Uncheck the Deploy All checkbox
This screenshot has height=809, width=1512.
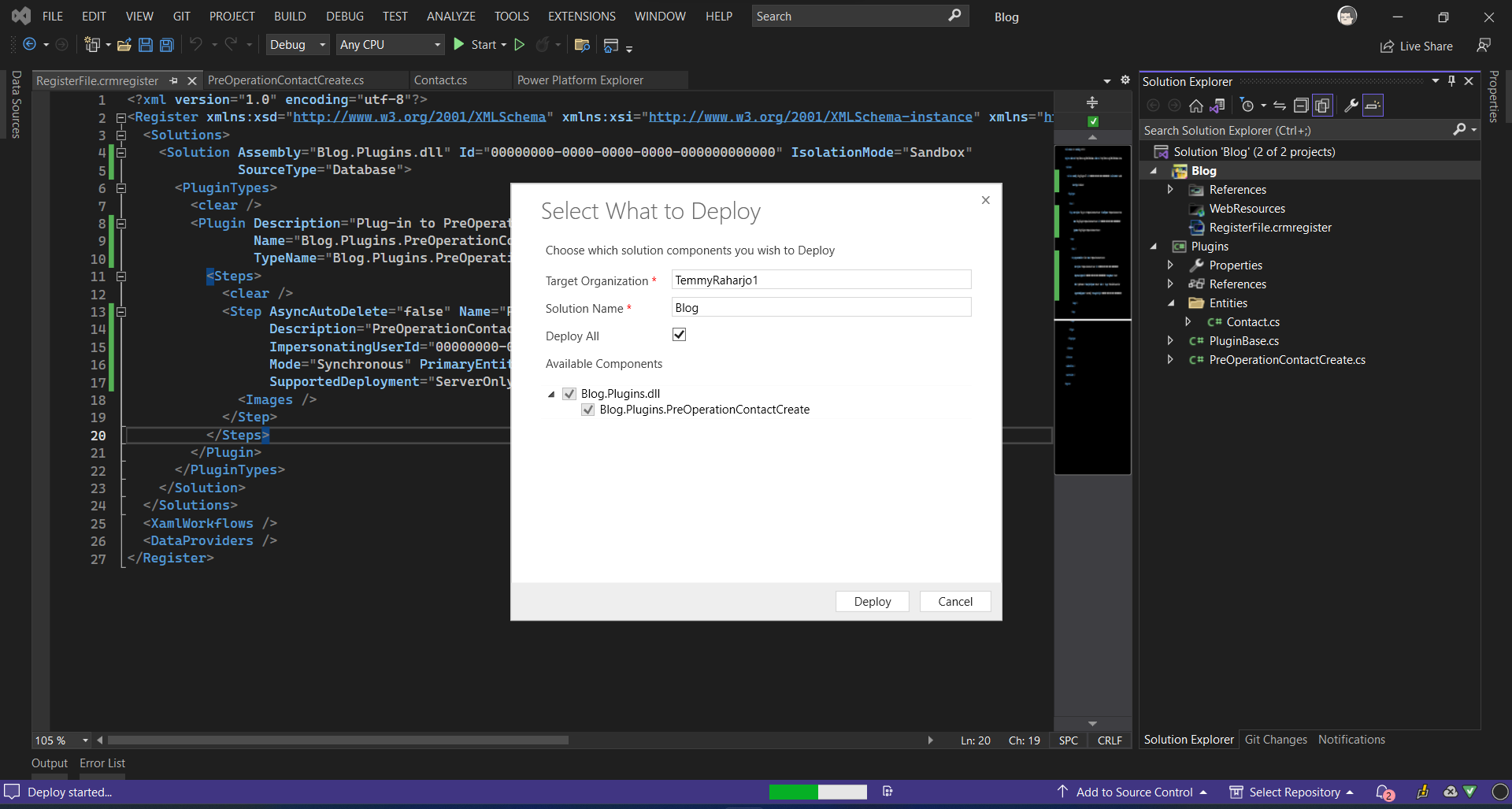(679, 335)
